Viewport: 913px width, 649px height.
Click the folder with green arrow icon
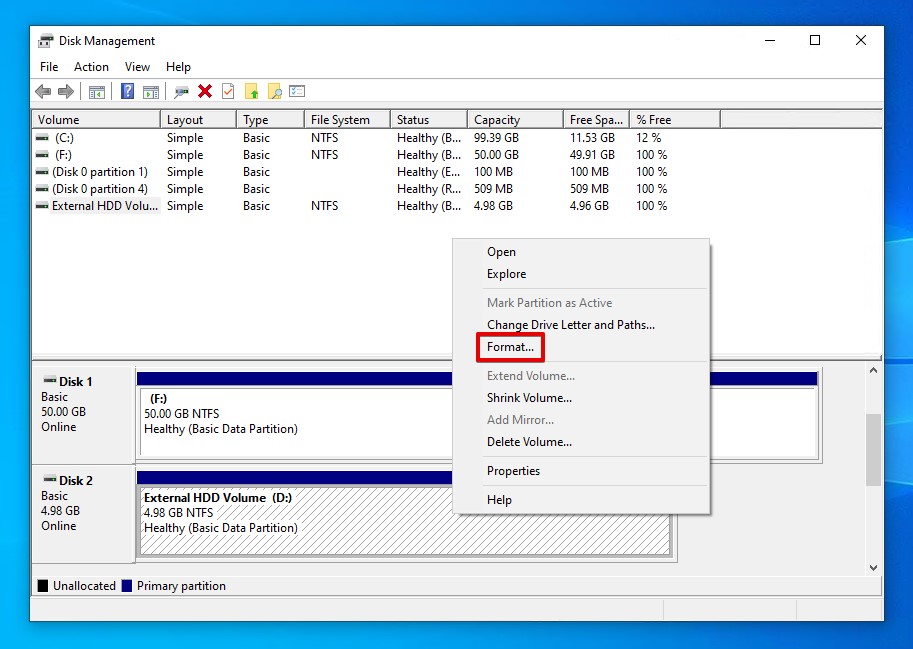point(252,92)
